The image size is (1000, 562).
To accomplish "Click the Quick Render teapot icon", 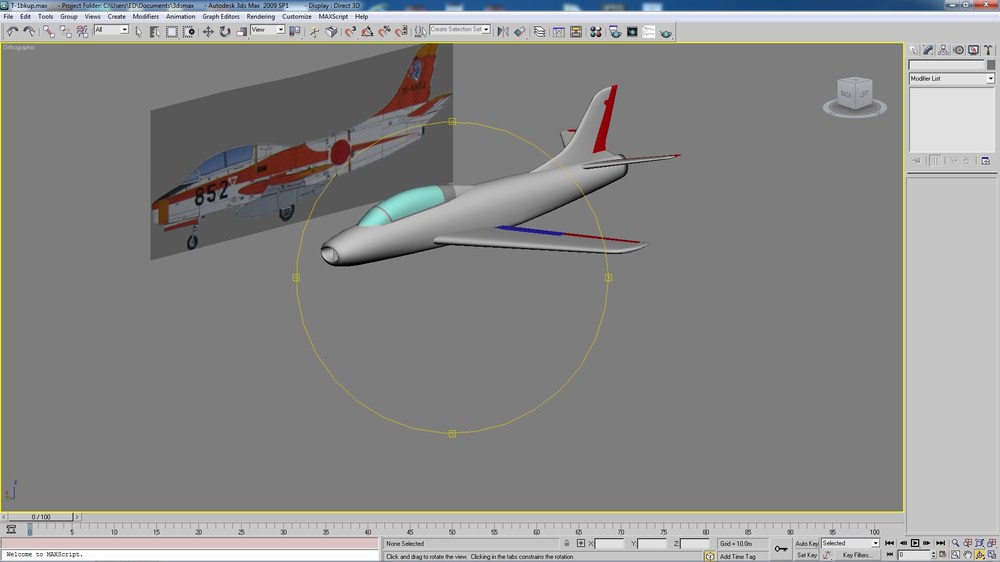I will [x=665, y=31].
